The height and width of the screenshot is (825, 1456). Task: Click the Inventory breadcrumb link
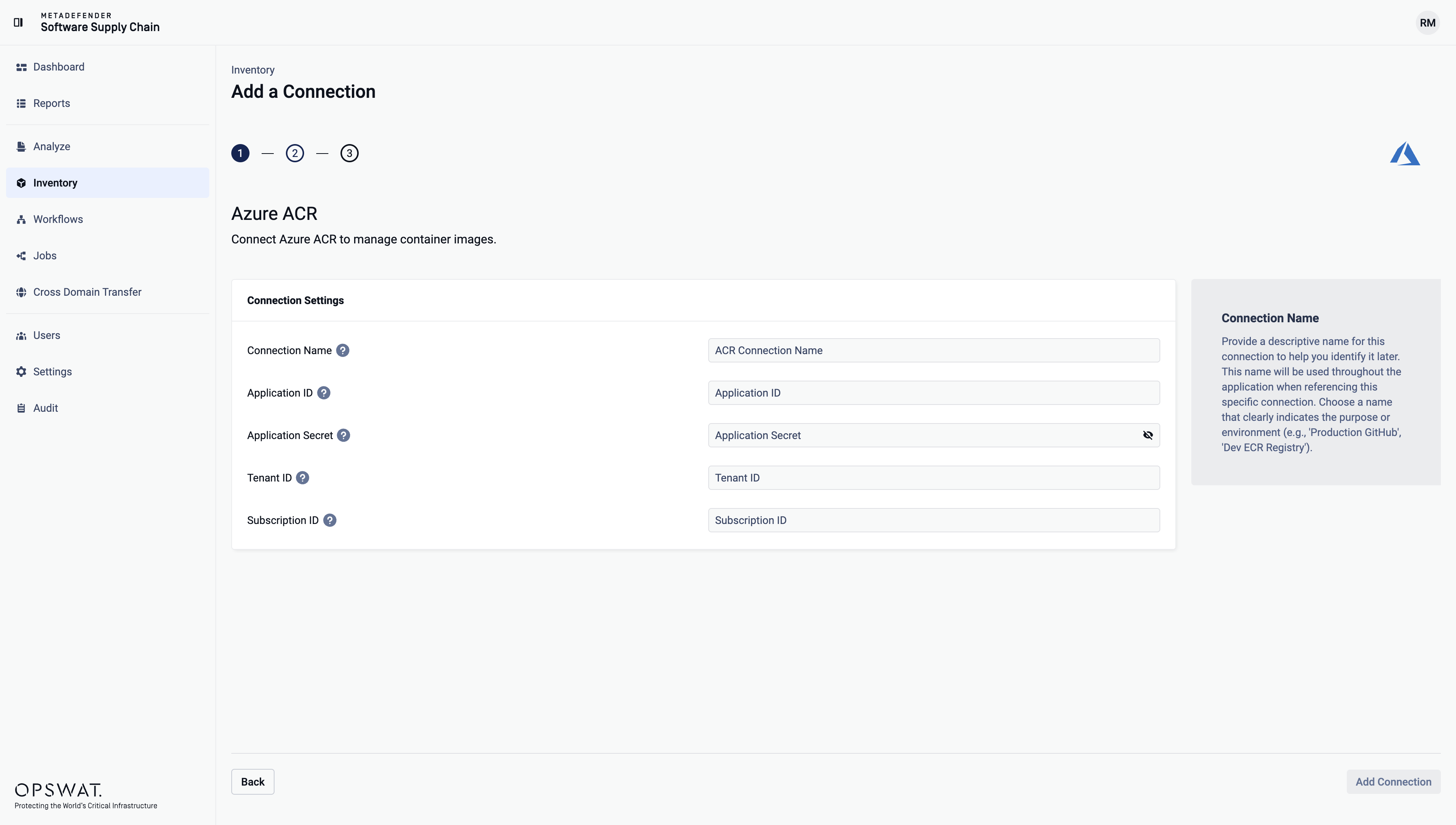click(253, 70)
